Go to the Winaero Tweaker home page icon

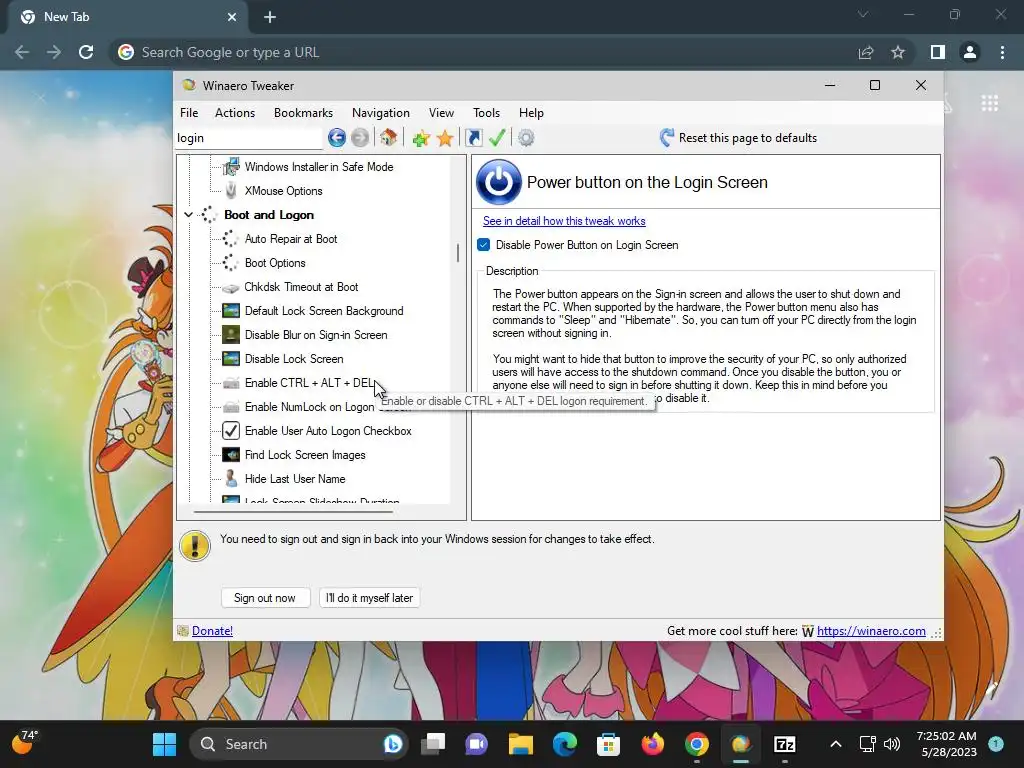[389, 138]
